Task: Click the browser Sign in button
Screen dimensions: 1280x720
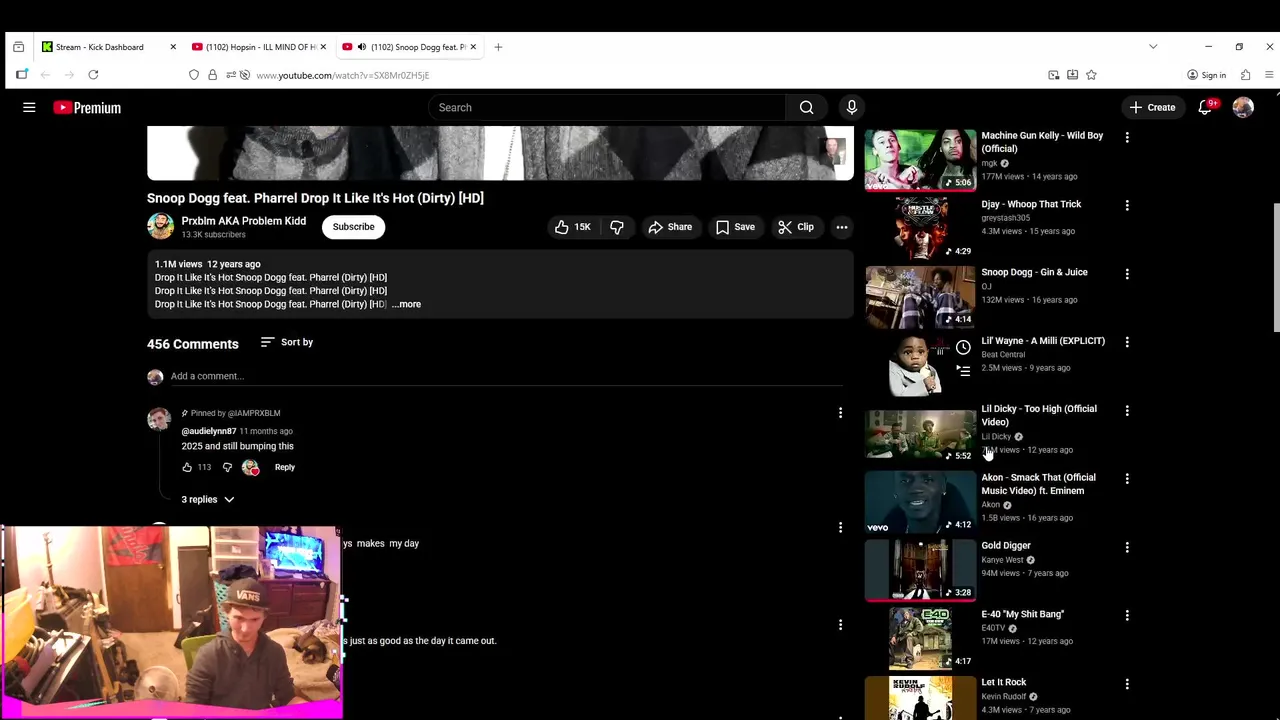Action: tap(1206, 75)
